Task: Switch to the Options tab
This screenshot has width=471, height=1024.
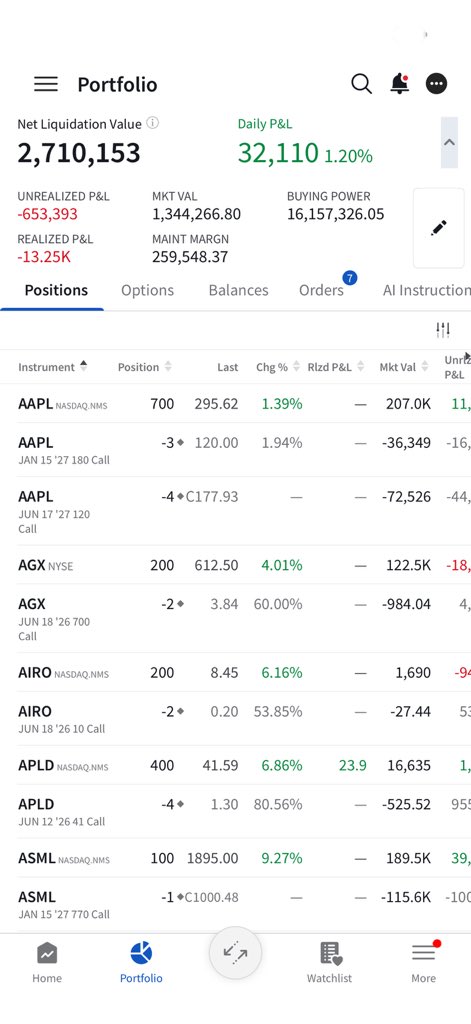Action: [x=148, y=291]
